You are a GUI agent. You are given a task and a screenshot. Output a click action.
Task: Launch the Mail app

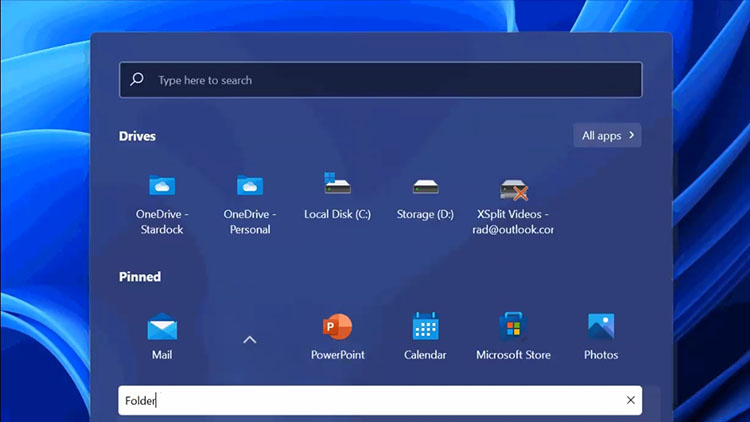(162, 336)
